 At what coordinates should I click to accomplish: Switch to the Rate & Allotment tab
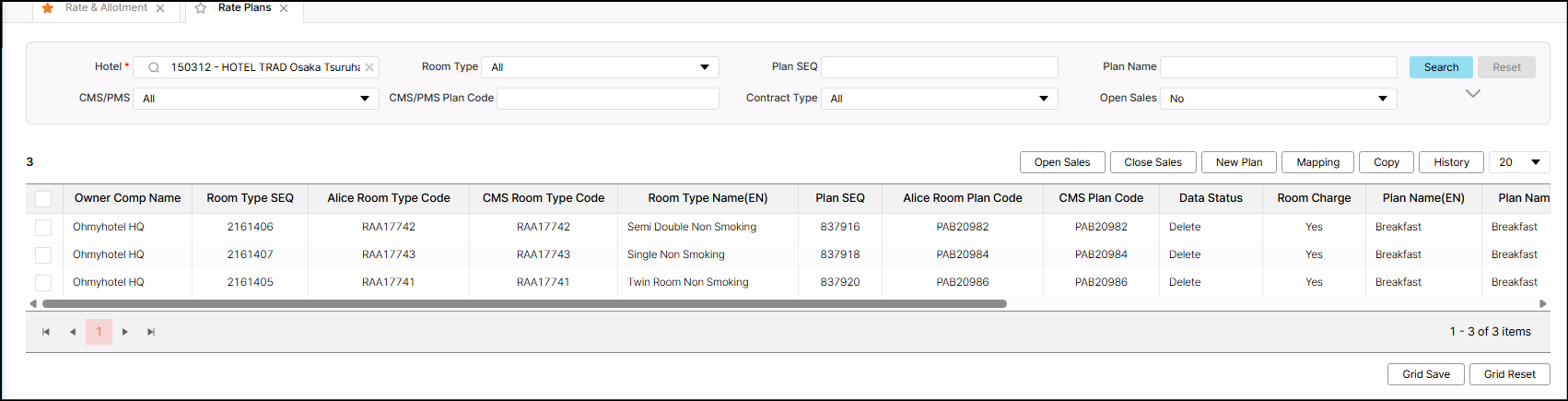point(106,8)
